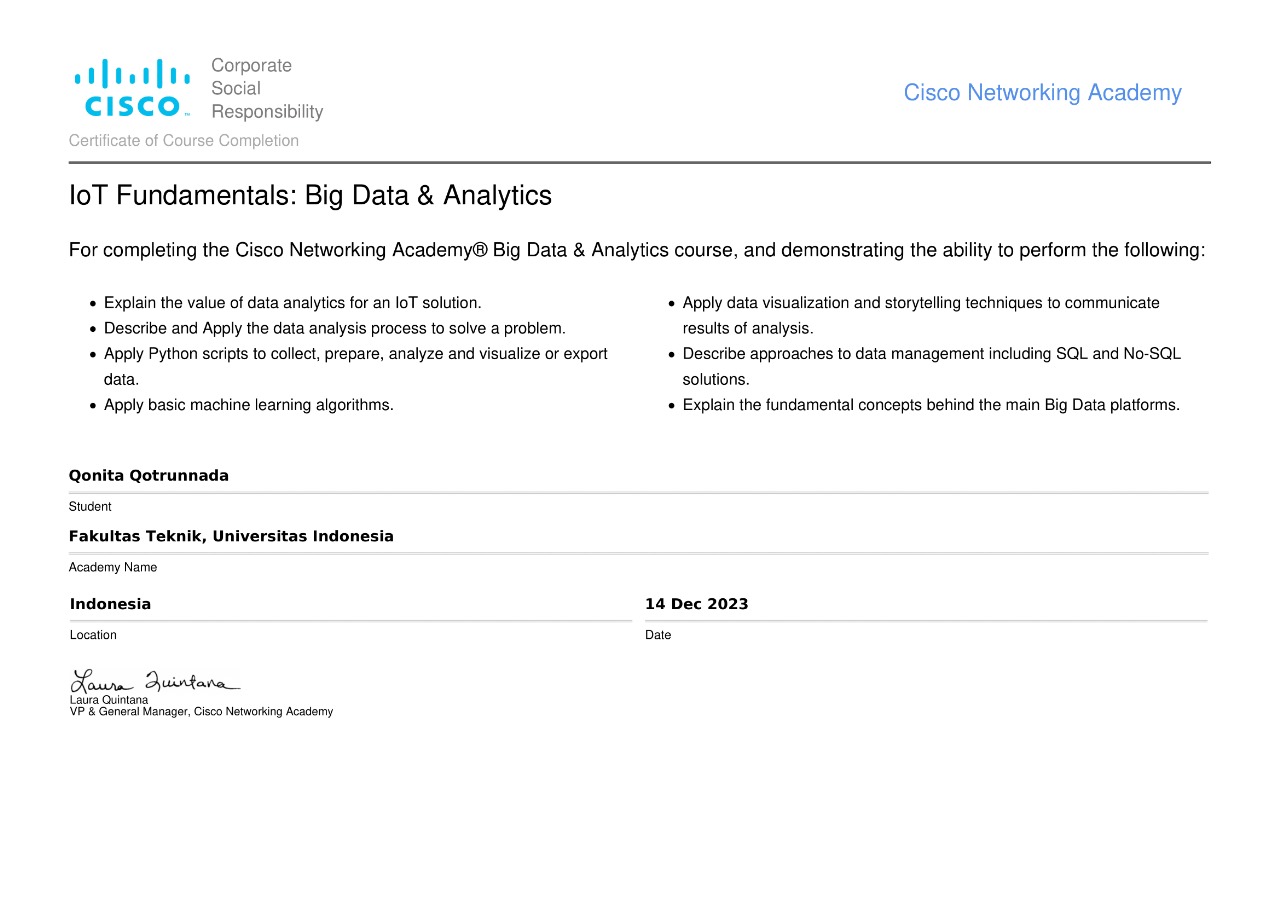
Task: Select the data analysis process bullet
Action: [335, 328]
